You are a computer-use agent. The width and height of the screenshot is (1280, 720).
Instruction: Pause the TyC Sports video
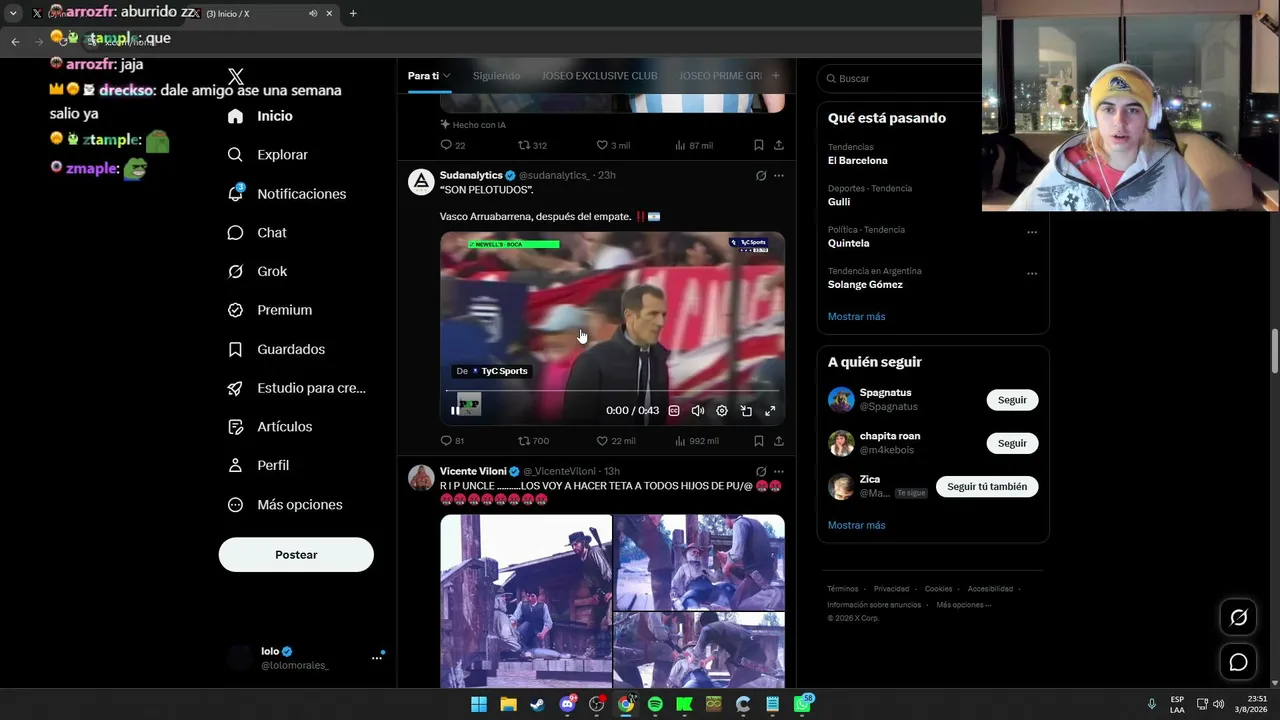coord(455,410)
